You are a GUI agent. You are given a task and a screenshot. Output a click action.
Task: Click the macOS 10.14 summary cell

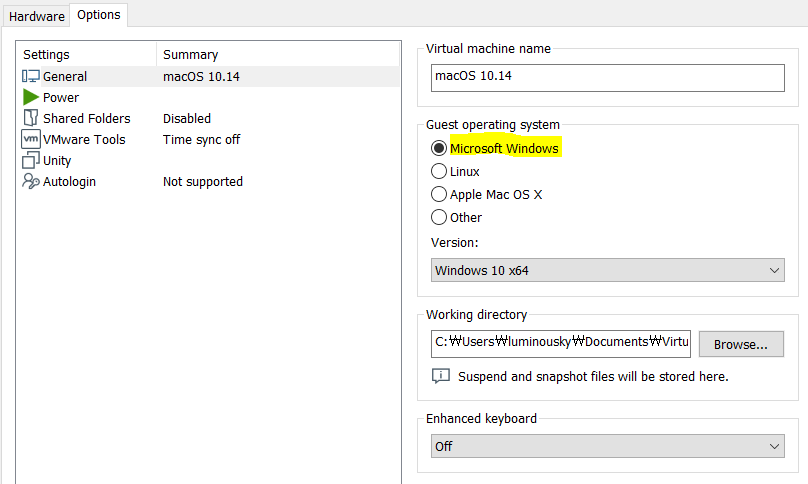(201, 77)
